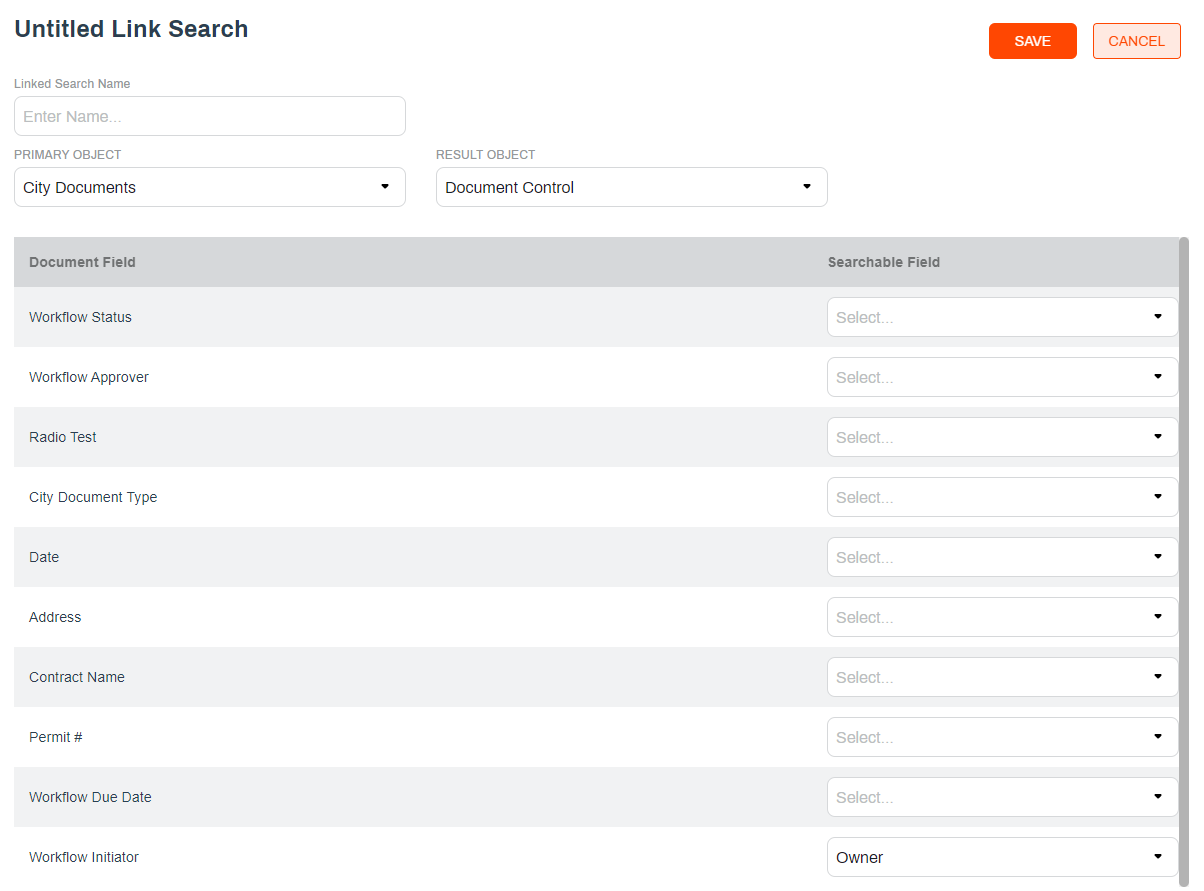The width and height of the screenshot is (1204, 891).
Task: Click the PRIMARY OBJECT label
Action: [x=68, y=155]
